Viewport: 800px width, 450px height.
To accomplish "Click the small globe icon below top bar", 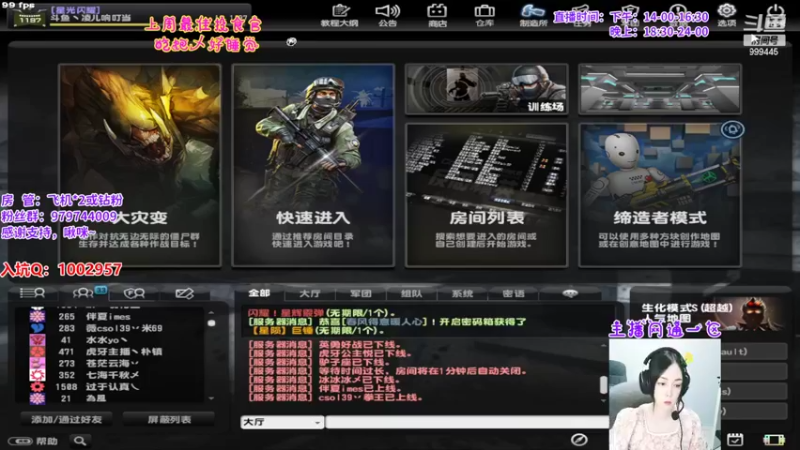I will (291, 42).
